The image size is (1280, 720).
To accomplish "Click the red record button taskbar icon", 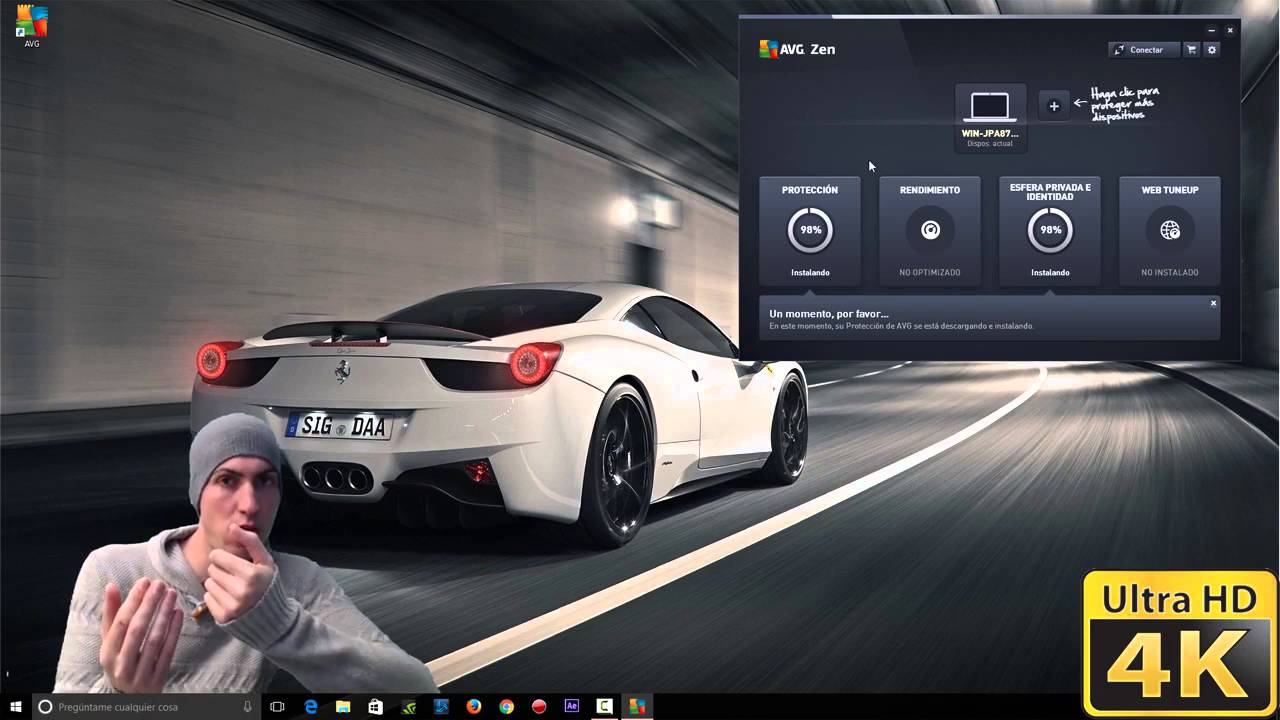I will 539,706.
